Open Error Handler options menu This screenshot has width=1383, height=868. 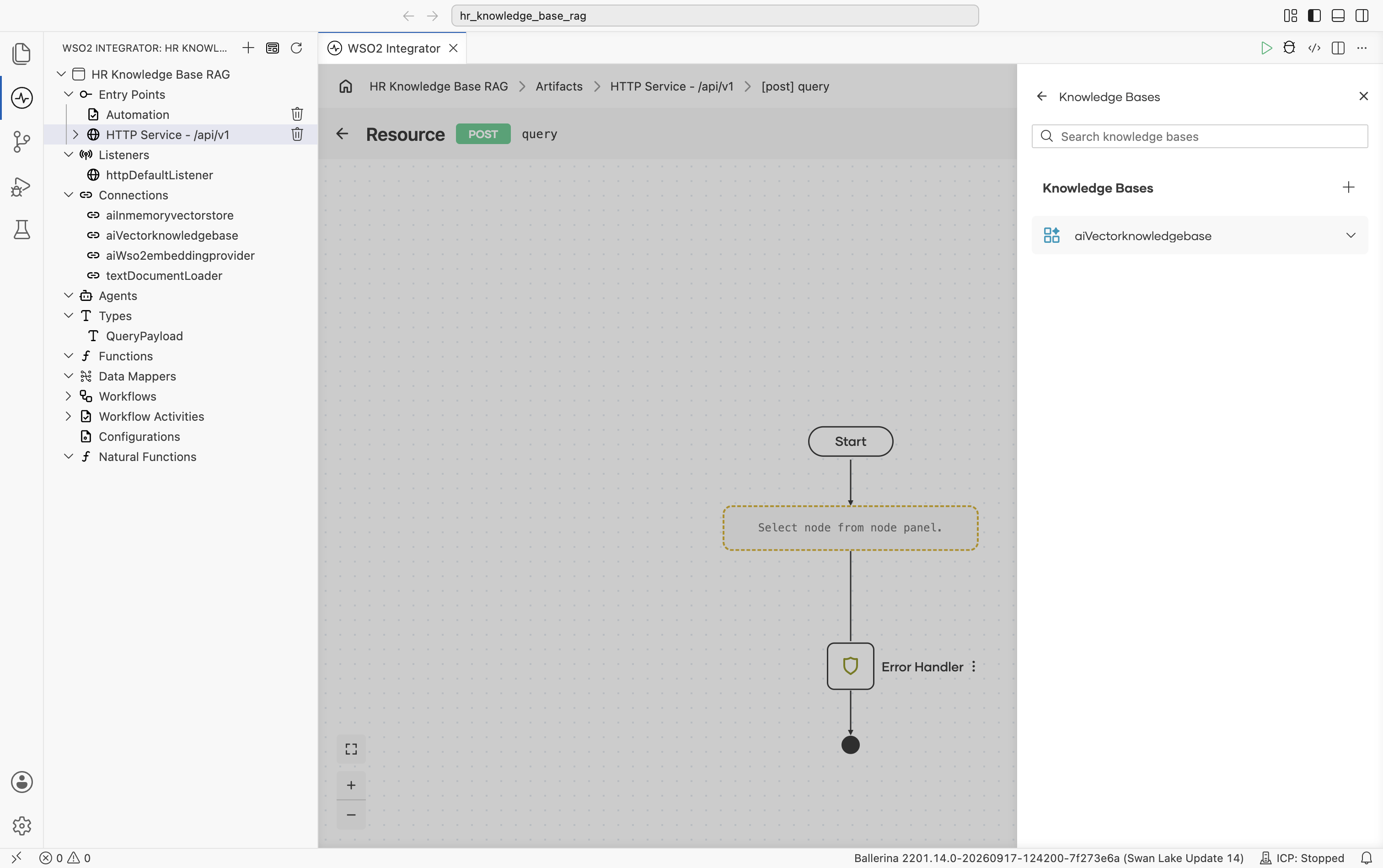(x=974, y=666)
